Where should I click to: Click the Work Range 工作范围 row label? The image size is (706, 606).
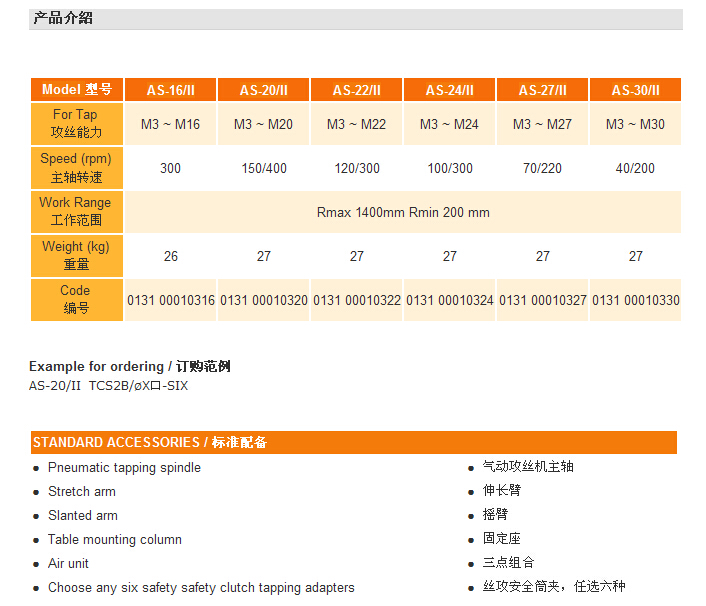(x=76, y=211)
